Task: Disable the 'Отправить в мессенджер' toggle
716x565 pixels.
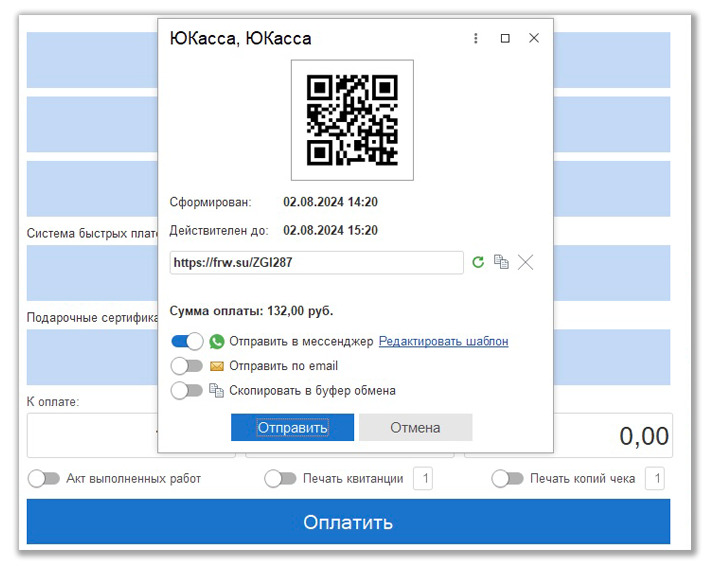Action: point(187,341)
